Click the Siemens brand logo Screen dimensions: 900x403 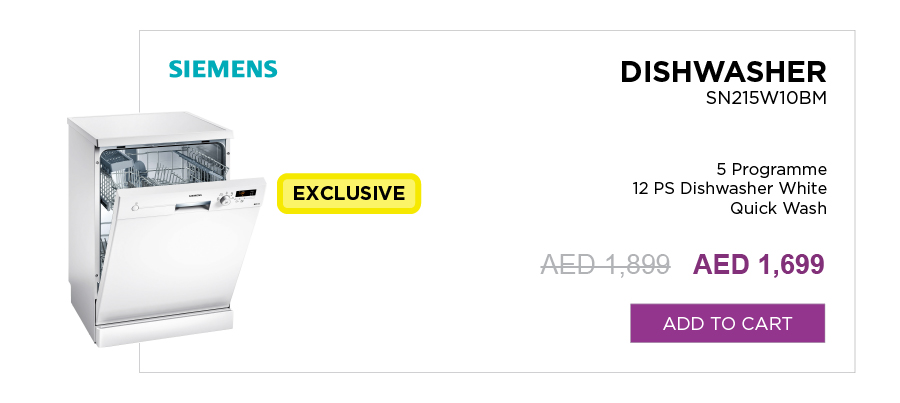tap(223, 69)
